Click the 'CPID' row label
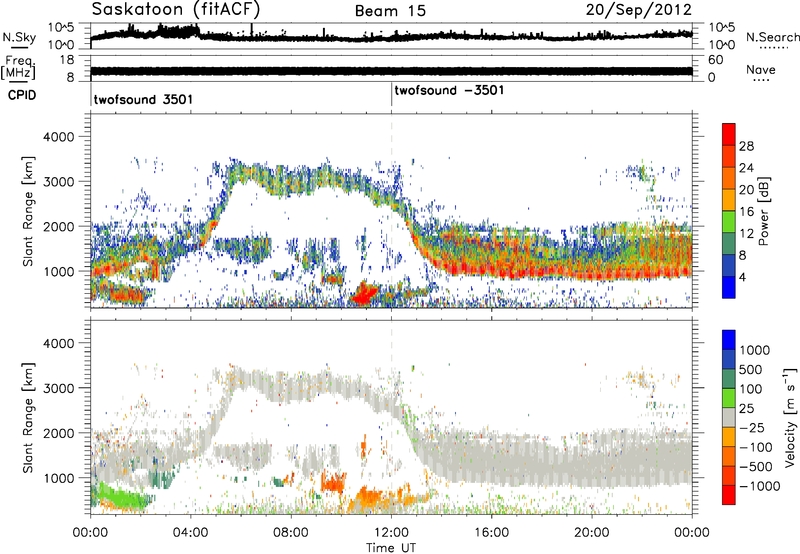Screen dimensions: 800x554 coord(22,95)
